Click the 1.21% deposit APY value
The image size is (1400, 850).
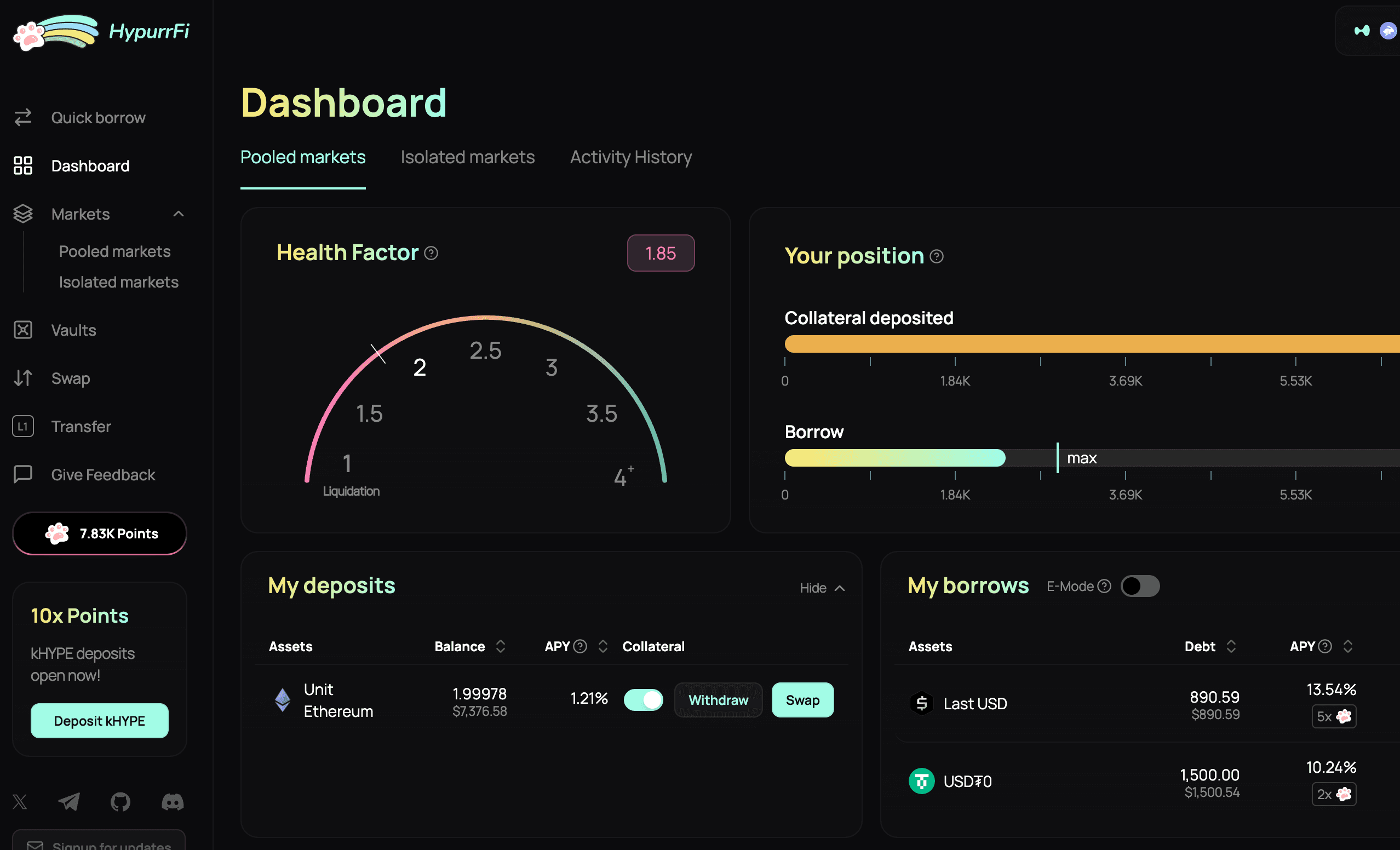589,698
